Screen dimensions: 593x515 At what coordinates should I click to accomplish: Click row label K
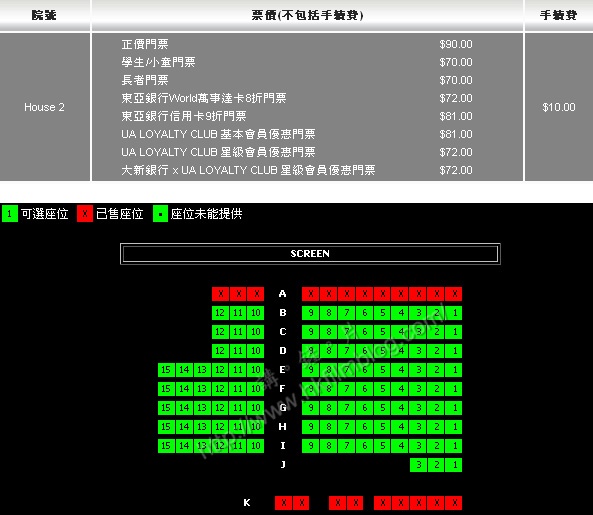[247, 503]
